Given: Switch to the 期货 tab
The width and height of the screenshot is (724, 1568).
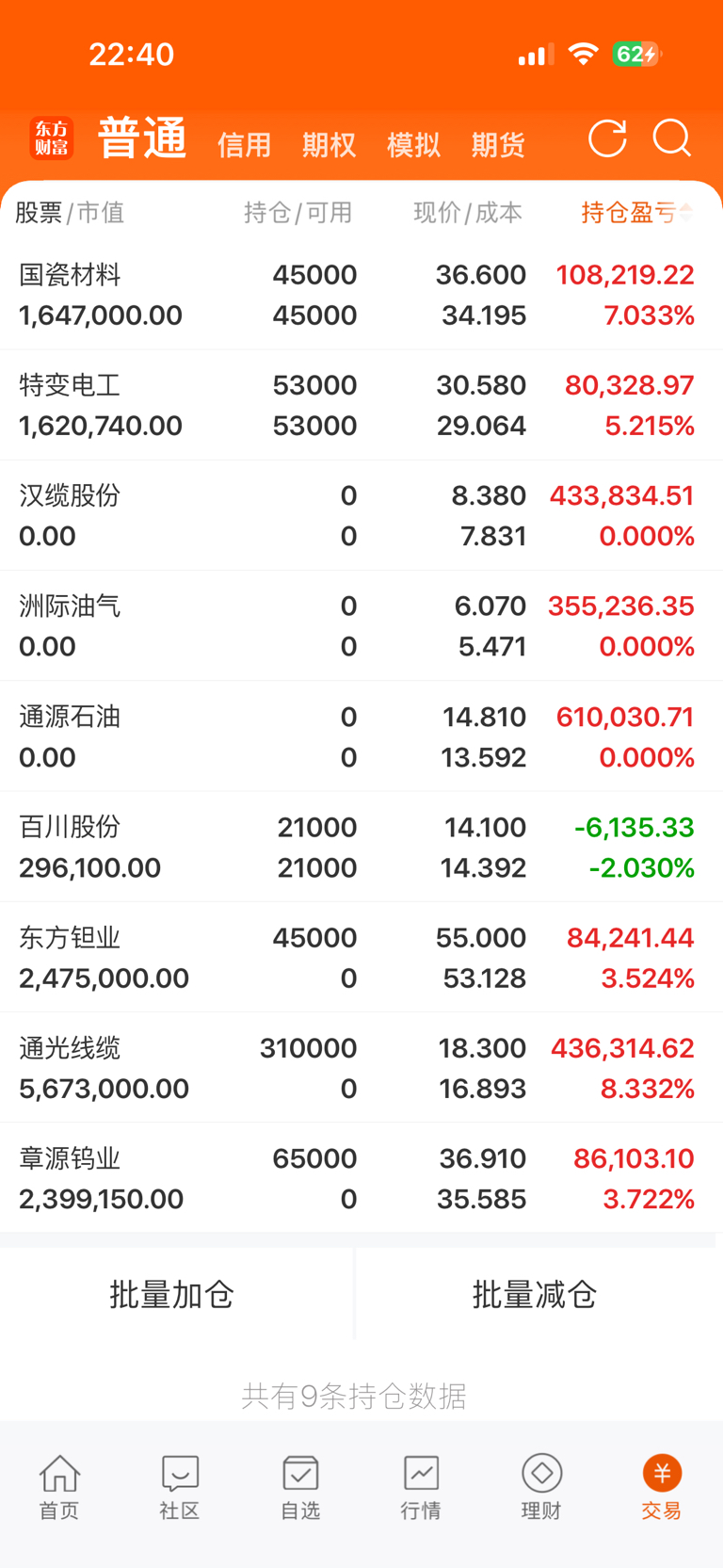Looking at the screenshot, I should [498, 145].
